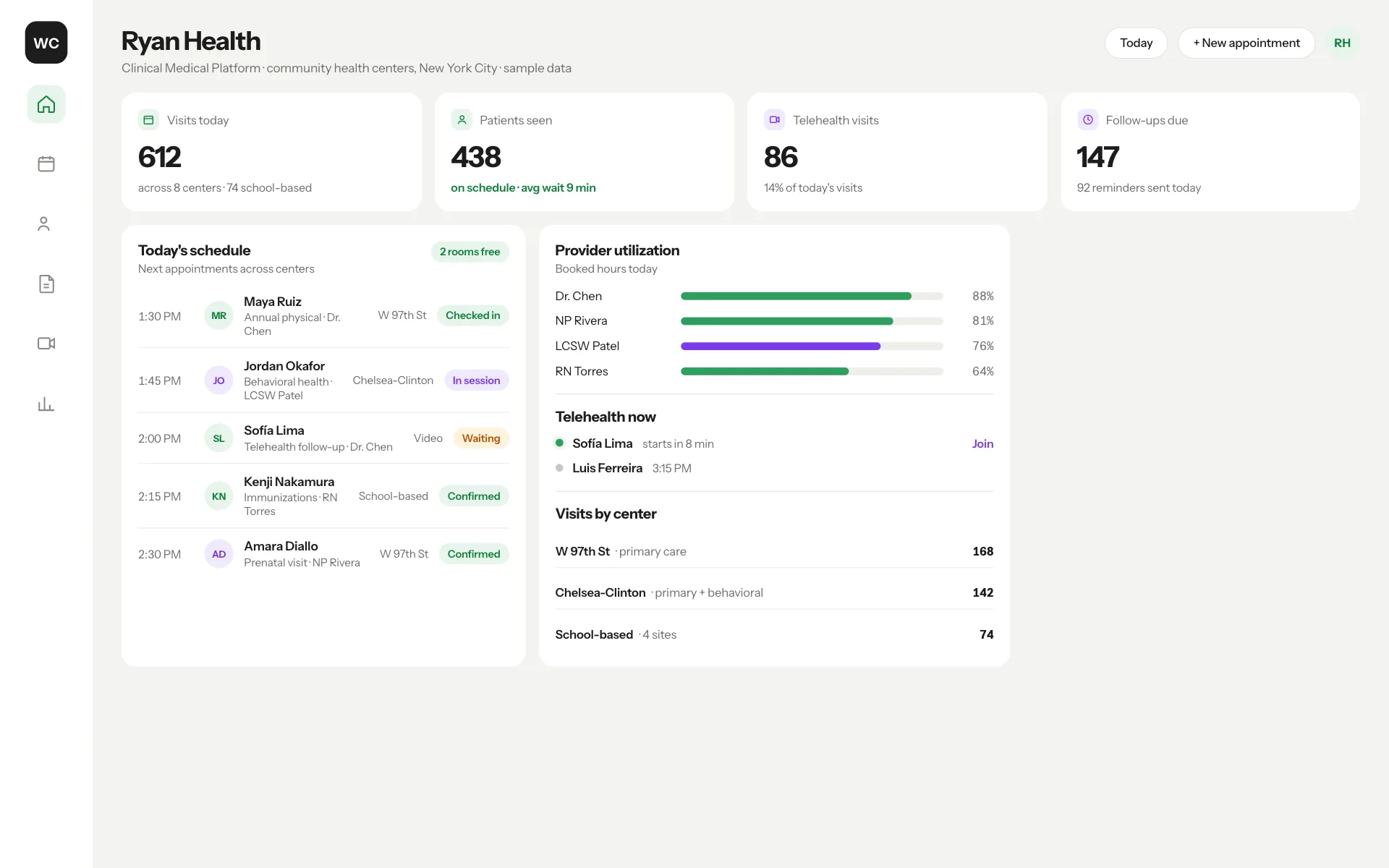
Task: Select Amara Diallo patient name
Action: point(281,546)
